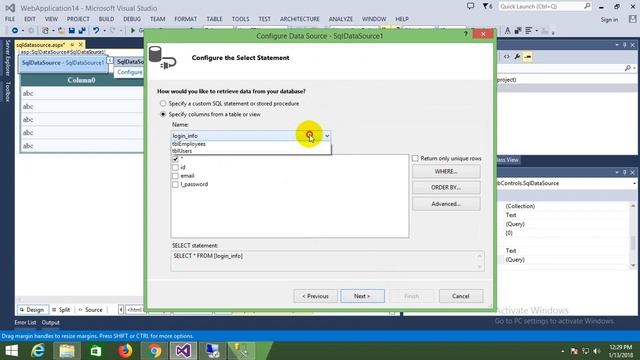Open the navigate backward dropdown arrow
The image size is (640, 360).
[22, 31]
